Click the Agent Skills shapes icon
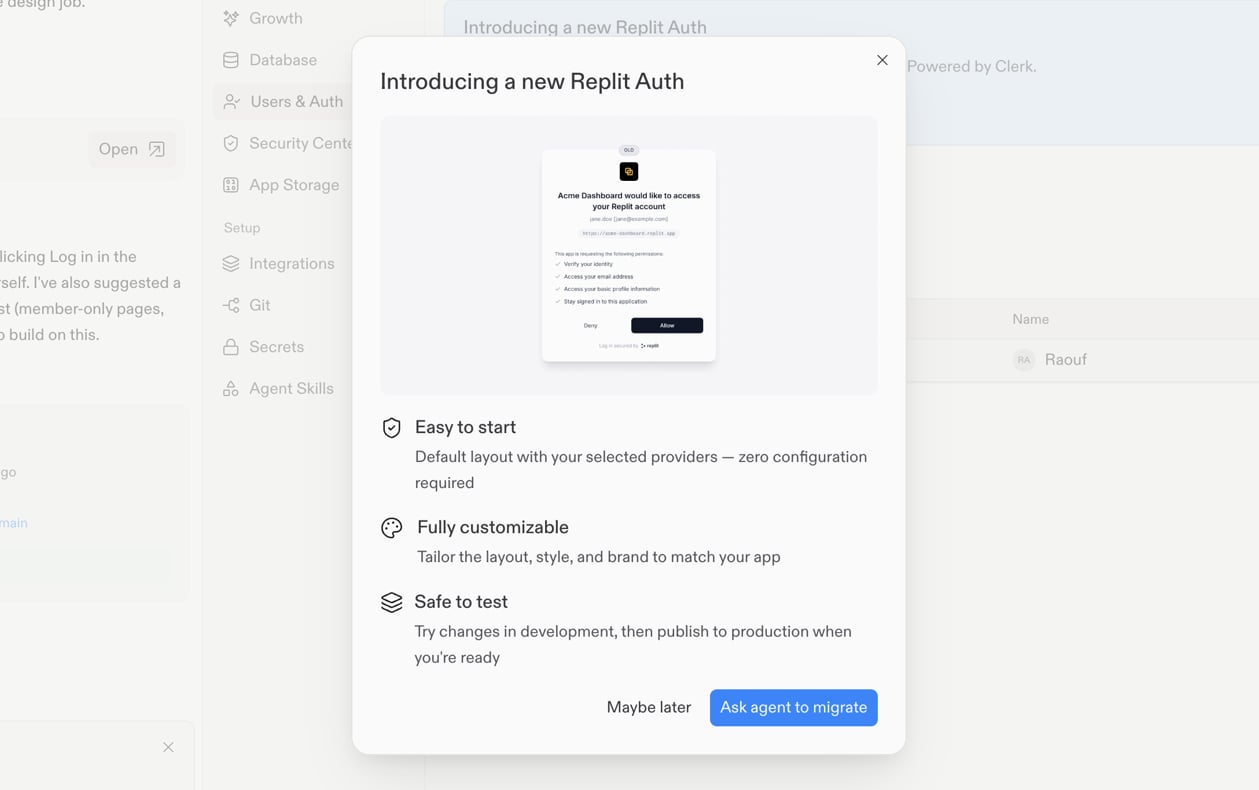1259x790 pixels. [x=231, y=389]
